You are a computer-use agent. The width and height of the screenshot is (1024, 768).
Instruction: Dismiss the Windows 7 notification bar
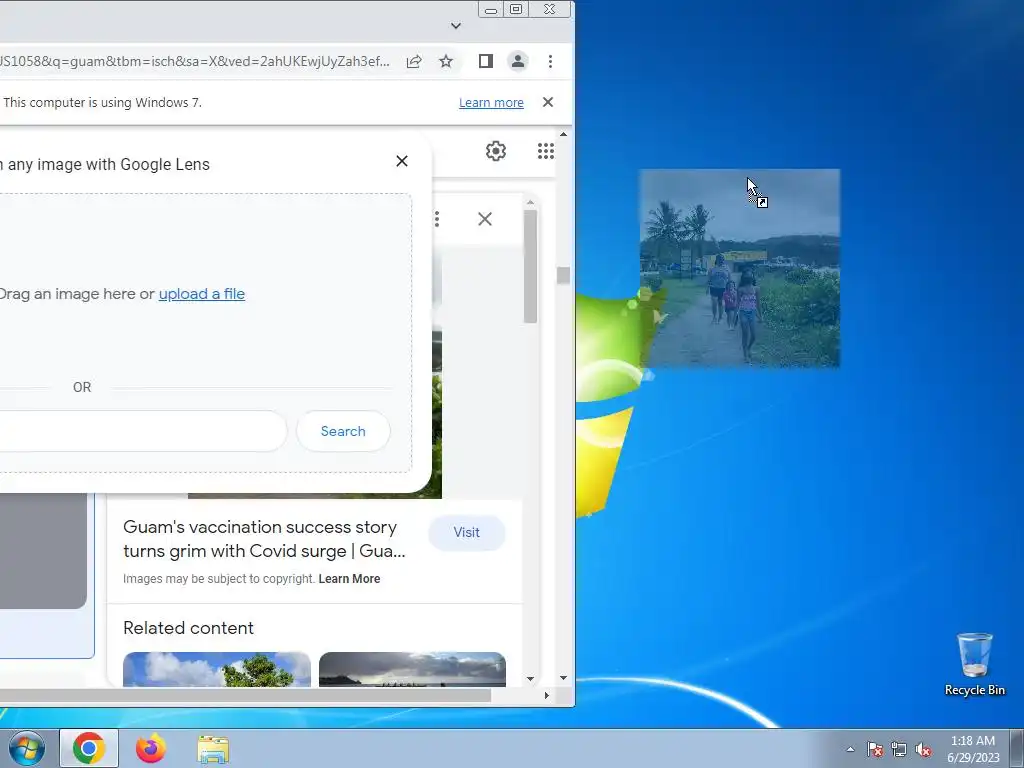(x=548, y=102)
